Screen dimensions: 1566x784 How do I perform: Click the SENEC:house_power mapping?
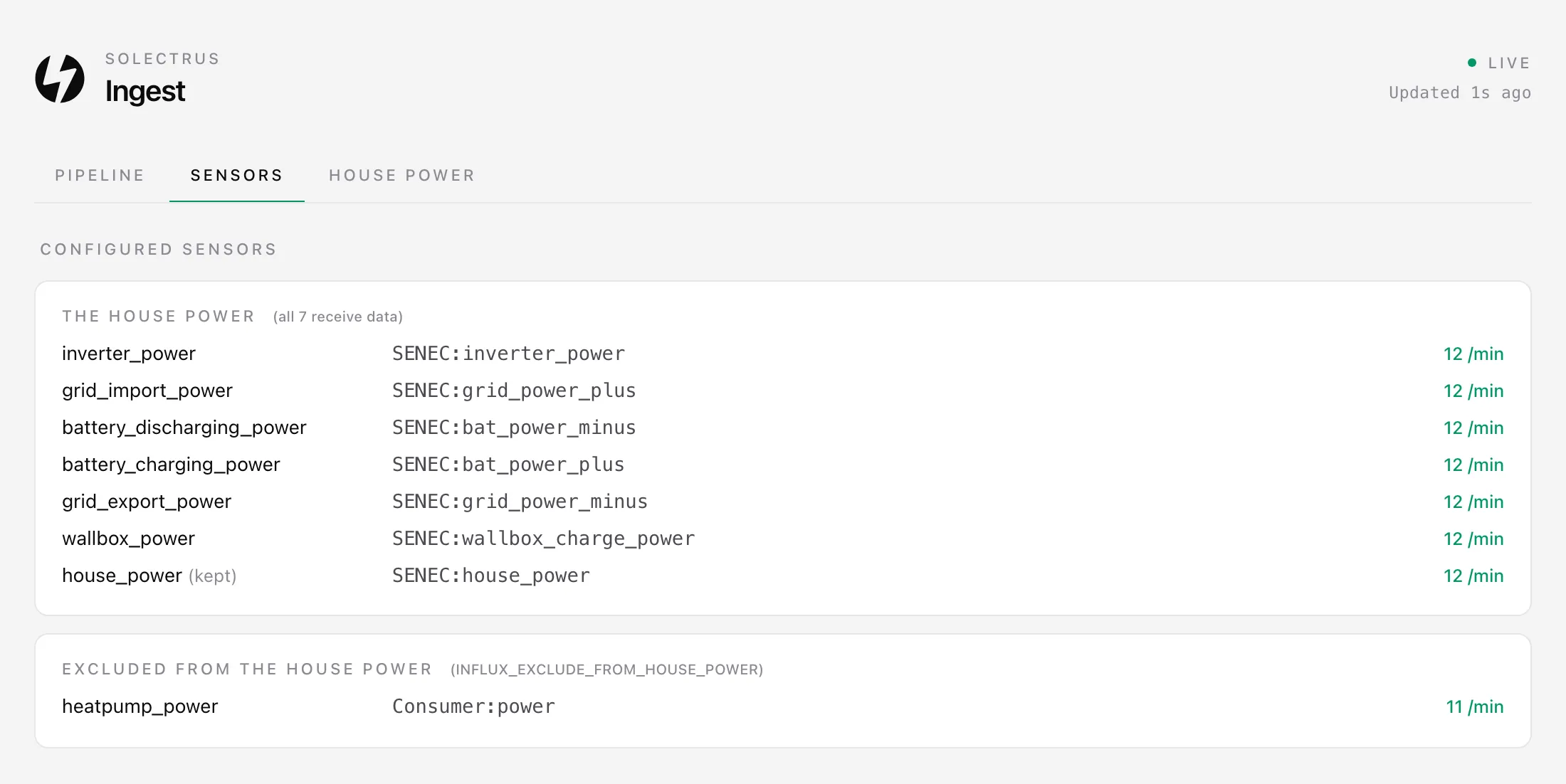(491, 576)
